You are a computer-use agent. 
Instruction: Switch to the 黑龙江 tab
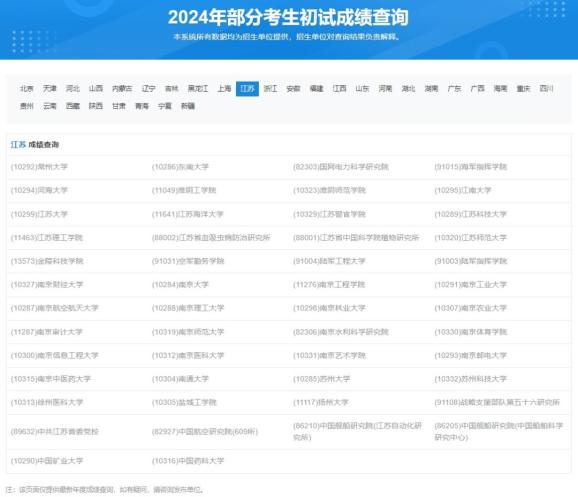tap(198, 88)
